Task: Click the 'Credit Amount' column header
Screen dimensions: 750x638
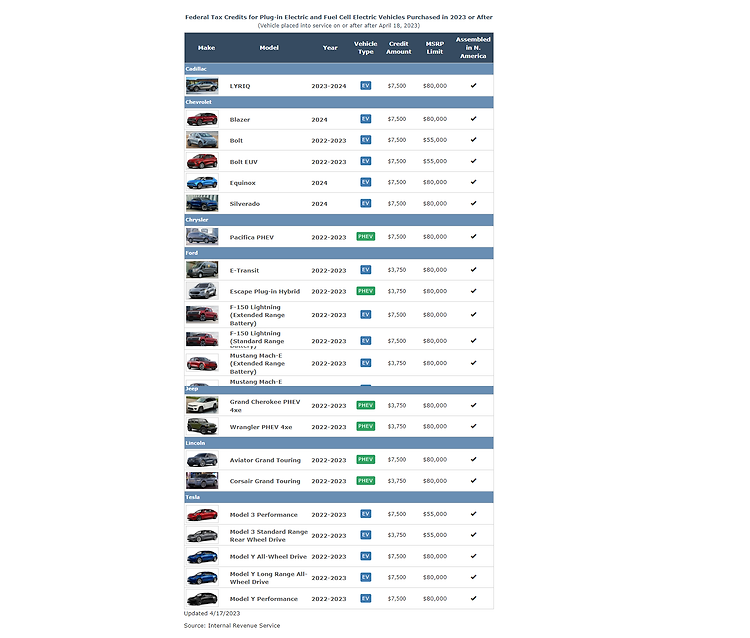Action: click(398, 48)
